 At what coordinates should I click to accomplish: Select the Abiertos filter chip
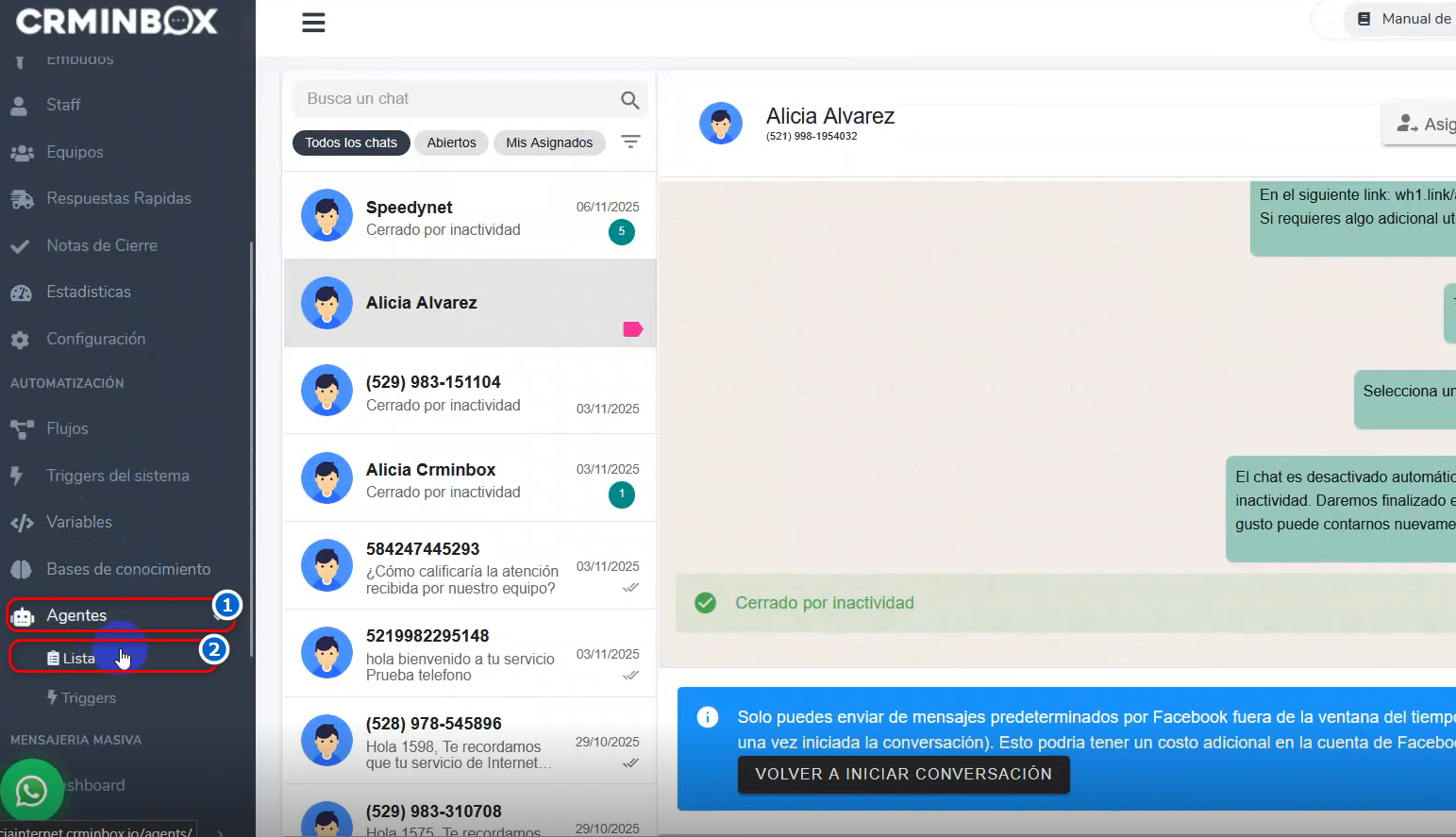pyautogui.click(x=451, y=142)
